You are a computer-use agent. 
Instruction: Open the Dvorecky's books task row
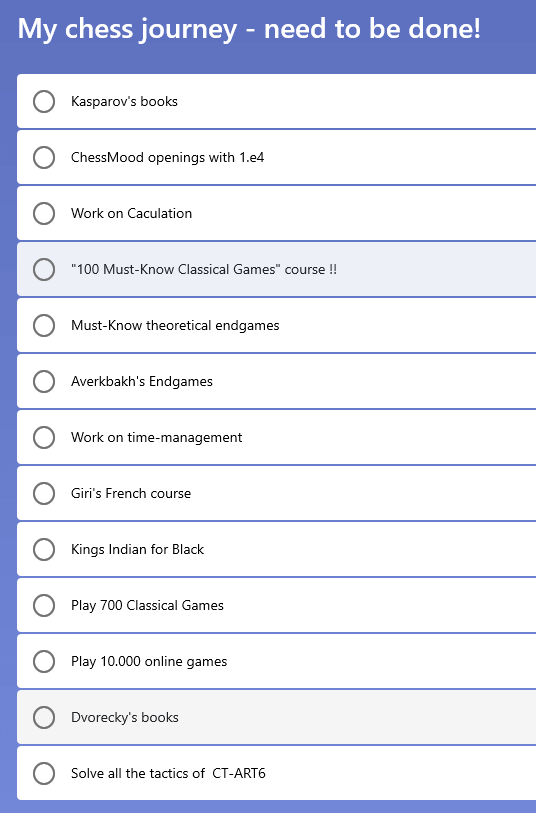[277, 717]
